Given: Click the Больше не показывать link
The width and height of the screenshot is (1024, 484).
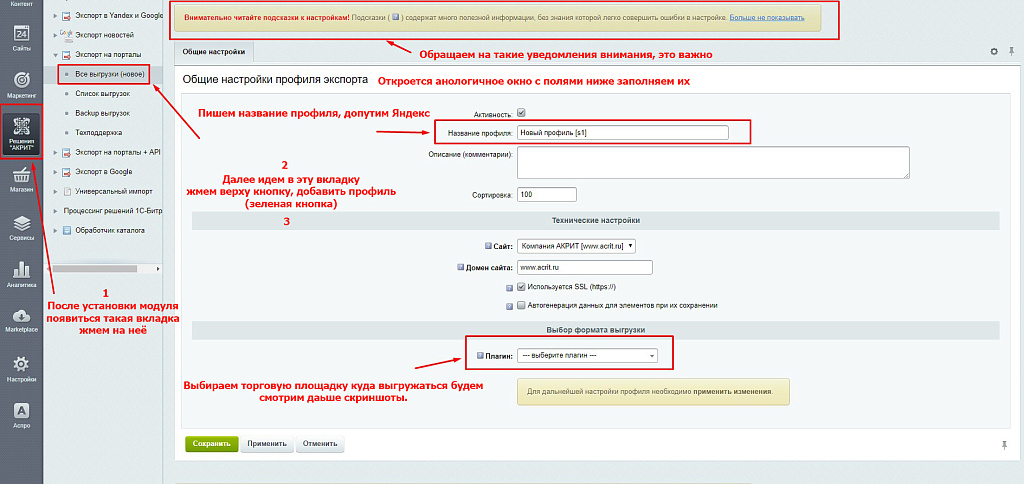Looking at the screenshot, I should tap(765, 18).
